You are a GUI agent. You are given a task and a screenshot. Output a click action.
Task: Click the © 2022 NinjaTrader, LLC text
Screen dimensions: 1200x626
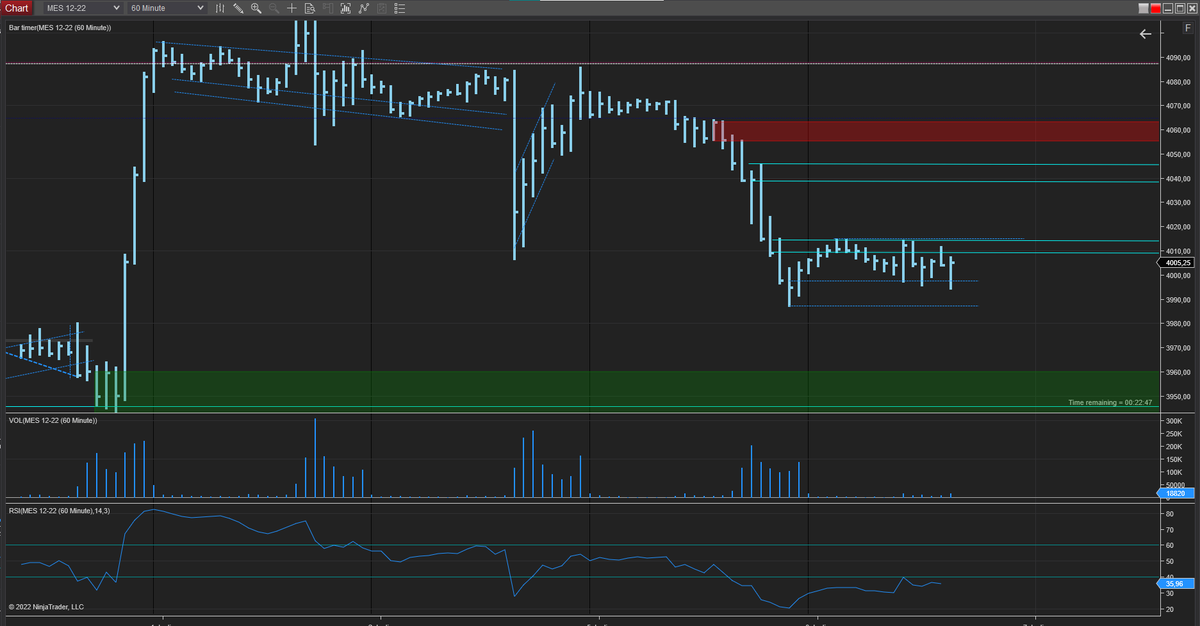coord(46,607)
